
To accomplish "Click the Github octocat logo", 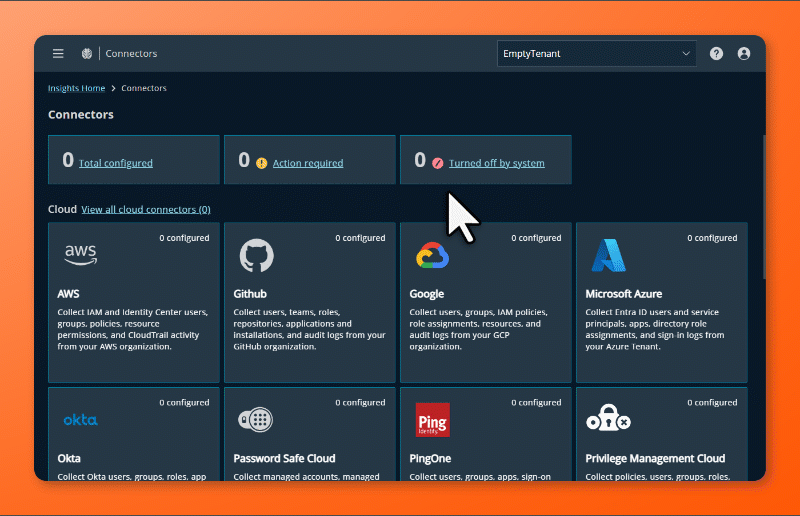I will [x=257, y=255].
